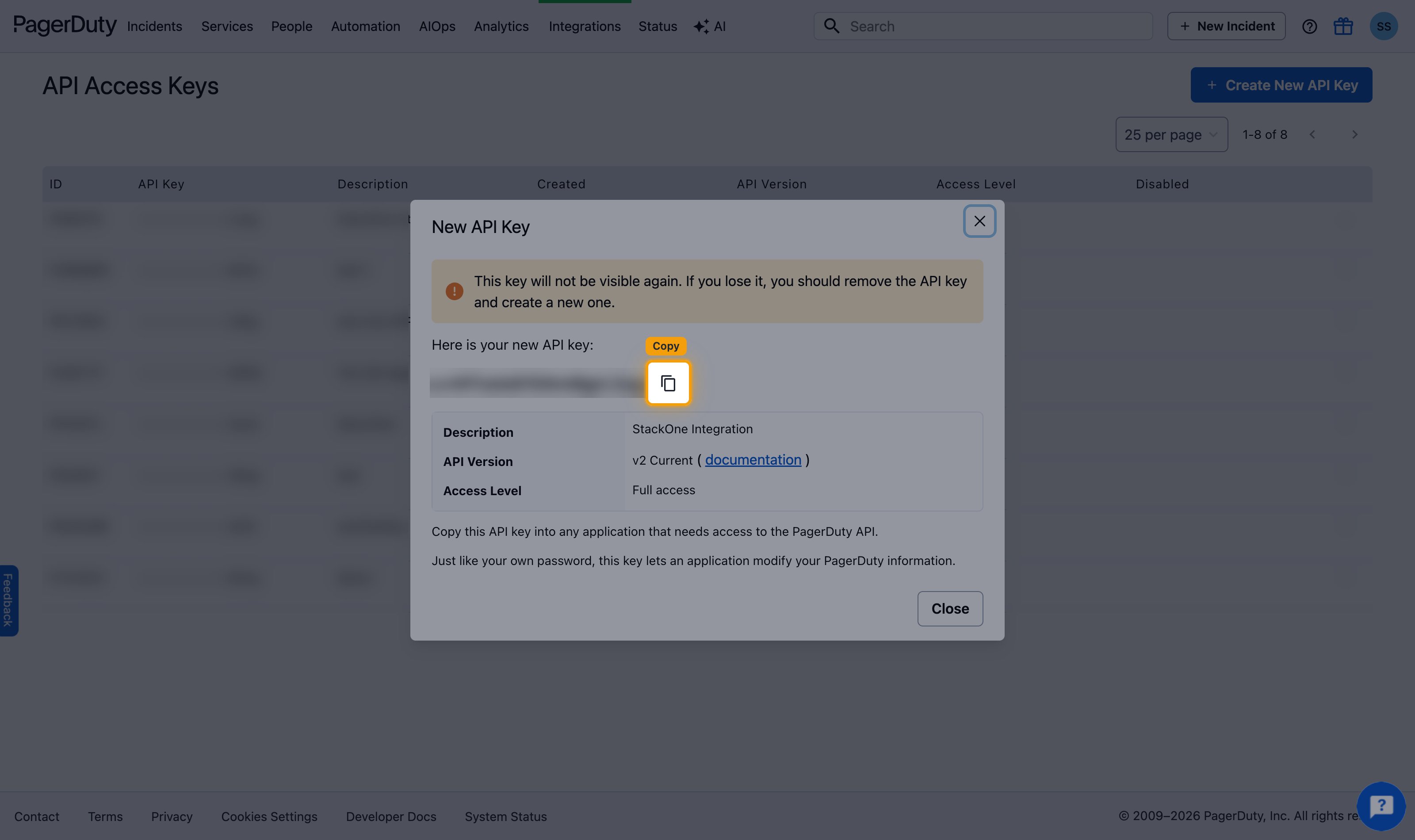Click the 'Full access' value
The height and width of the screenshot is (840, 1415).
(x=663, y=490)
